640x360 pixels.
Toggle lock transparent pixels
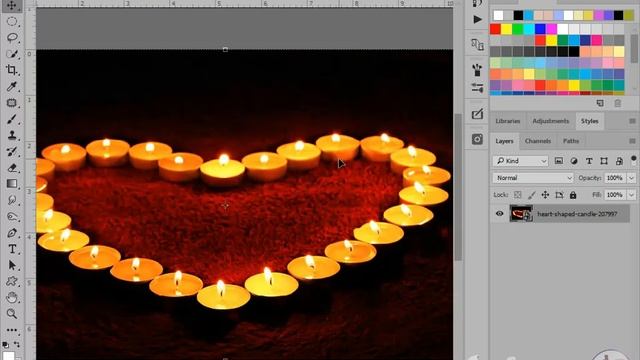518,195
